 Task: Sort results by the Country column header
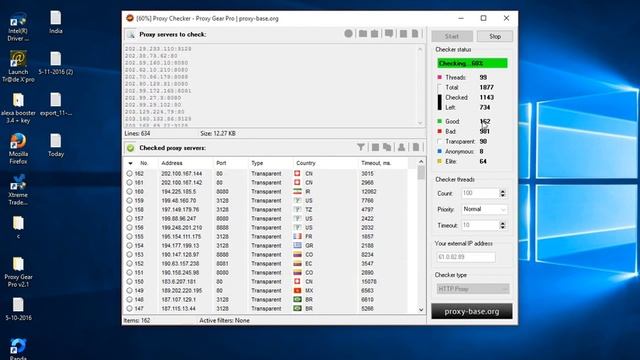tap(325, 163)
